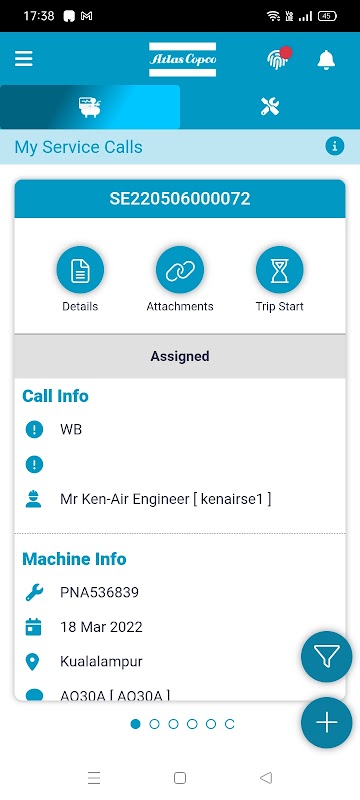Tap the Atlas Copco logo
This screenshot has height=800, width=360.
(x=183, y=59)
